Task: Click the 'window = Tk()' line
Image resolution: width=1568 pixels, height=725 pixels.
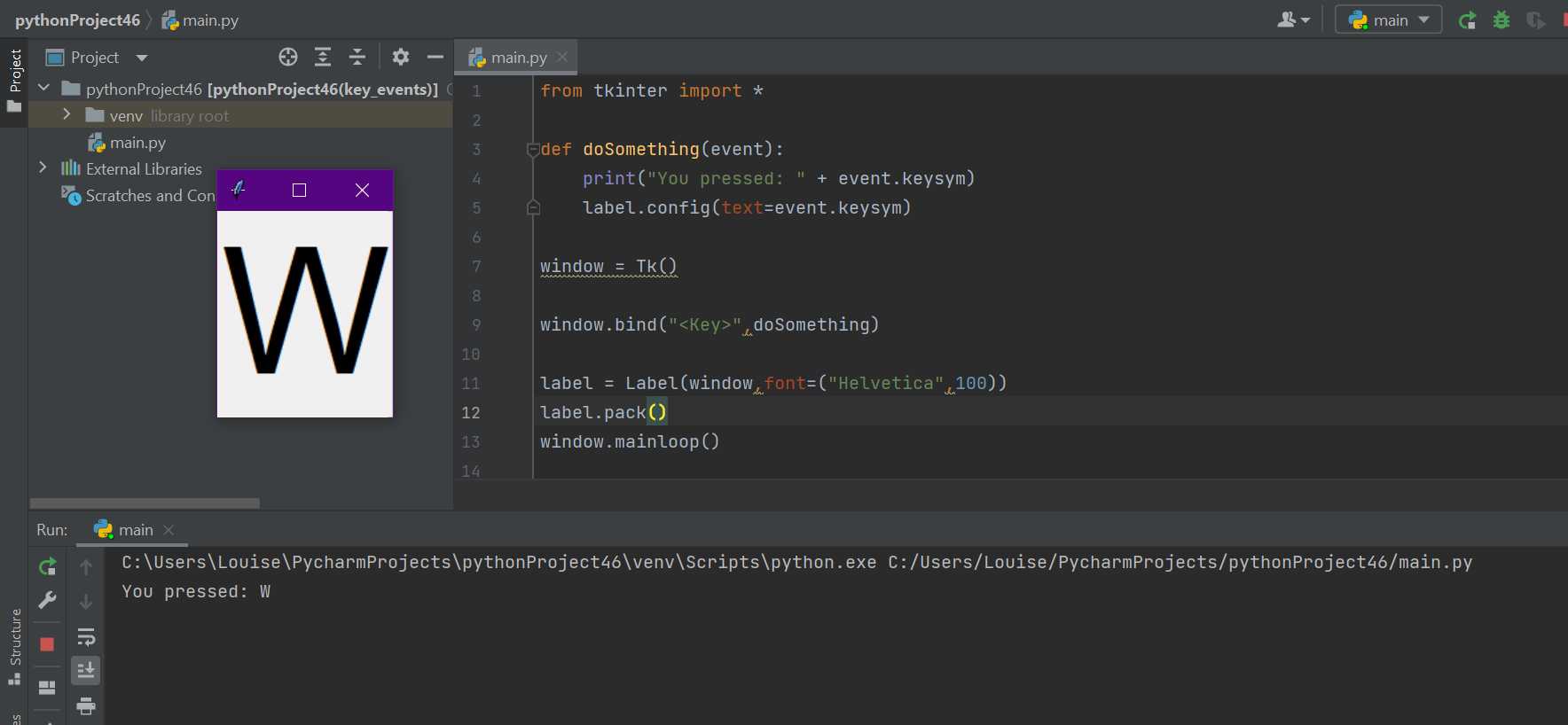Action: [x=608, y=266]
